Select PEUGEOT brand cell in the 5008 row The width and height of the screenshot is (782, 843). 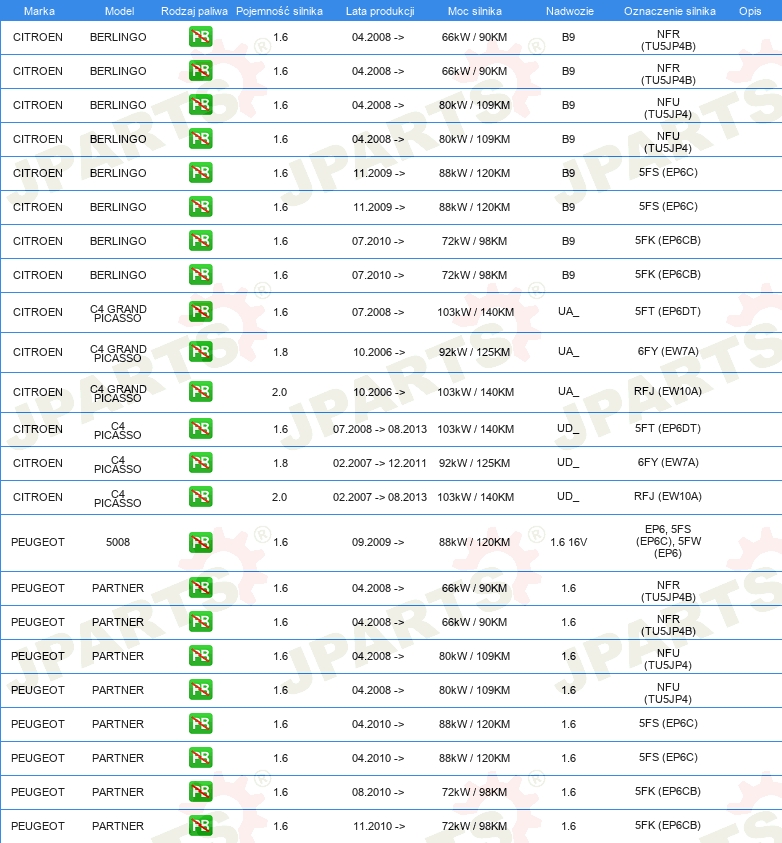(38, 542)
